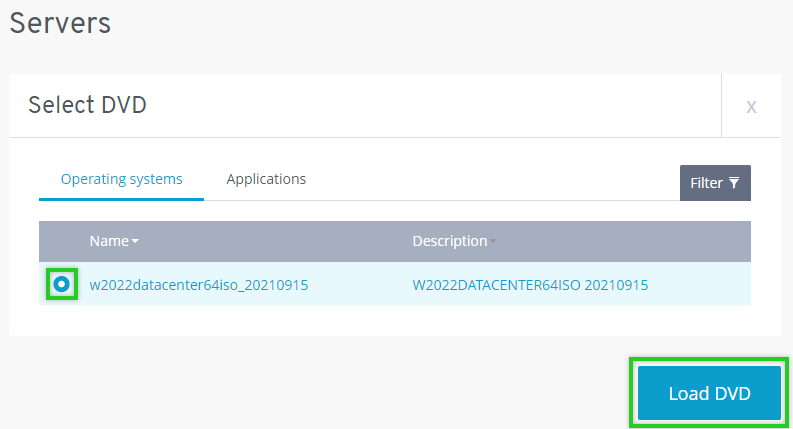Image resolution: width=793 pixels, height=429 pixels.
Task: Click the w2022datacenter64iso_20210915 name link
Action: tap(198, 285)
